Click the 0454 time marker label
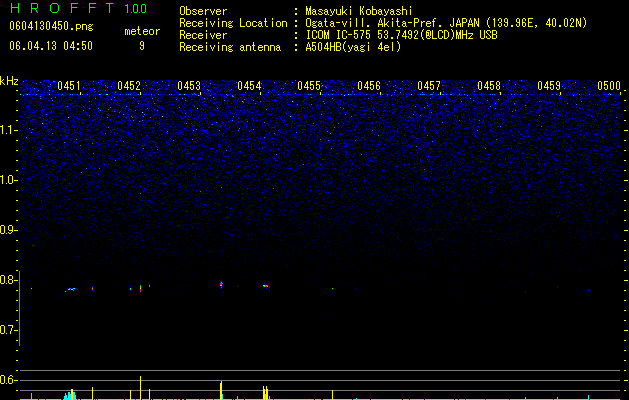629x400 pixels. click(249, 86)
